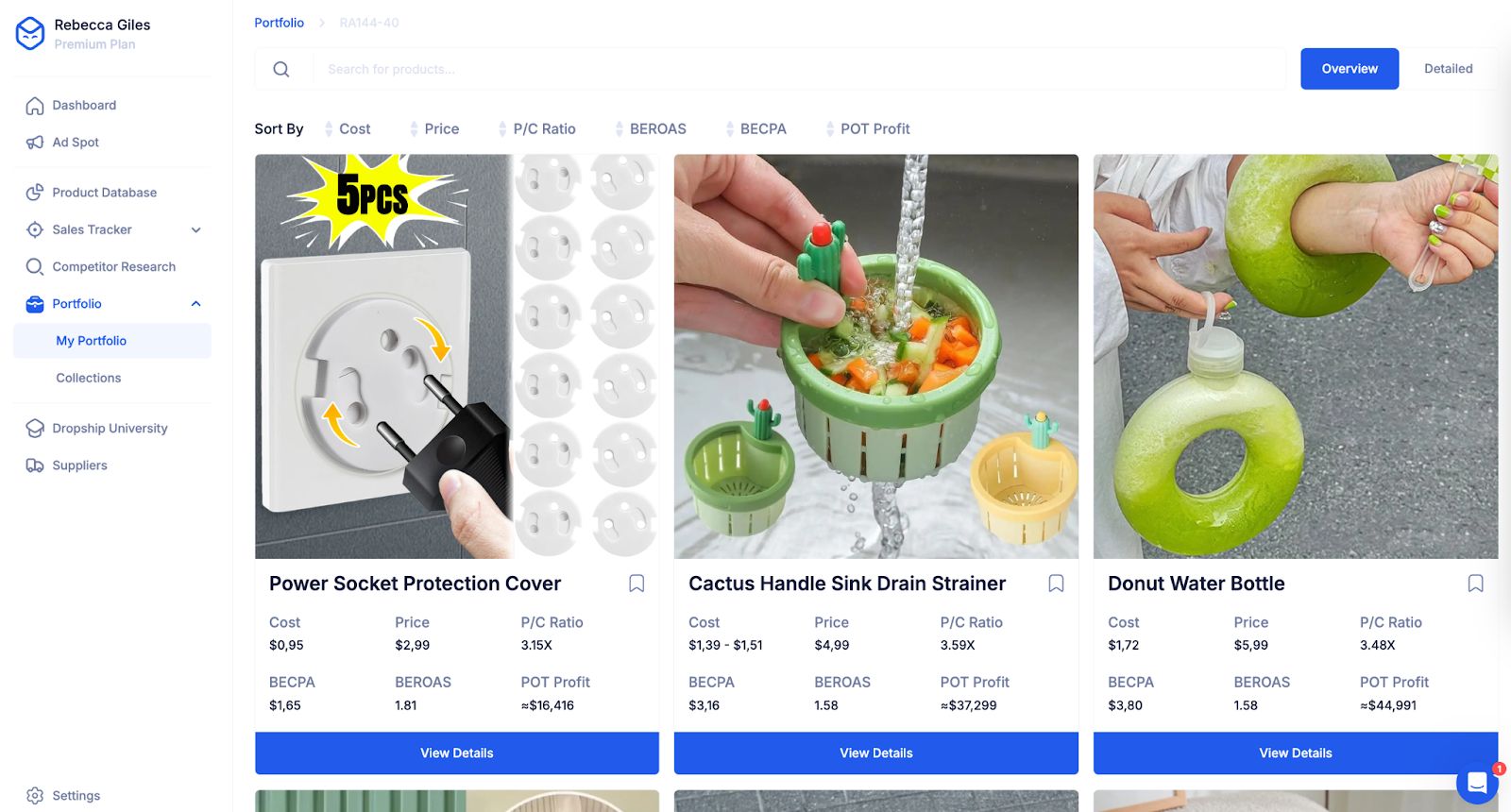
Task: Click the Portfolio breadcrumb link
Action: pyautogui.click(x=280, y=23)
